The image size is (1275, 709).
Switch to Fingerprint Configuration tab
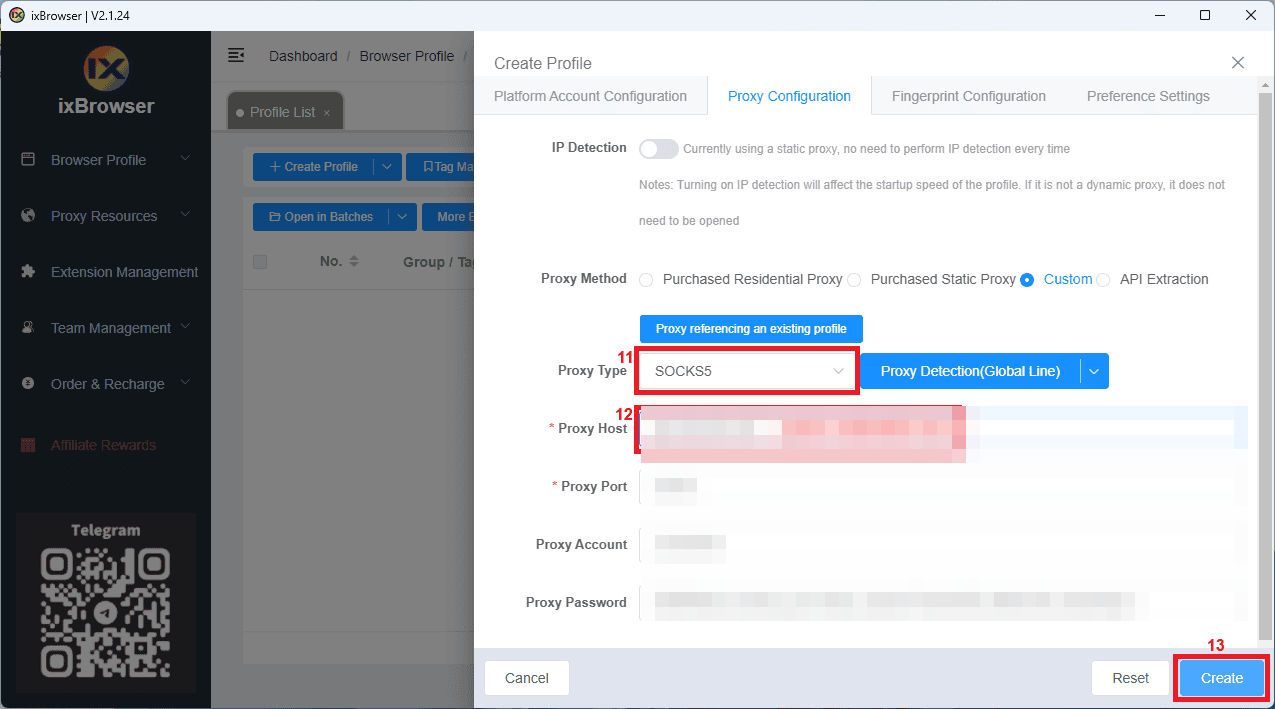tap(969, 96)
